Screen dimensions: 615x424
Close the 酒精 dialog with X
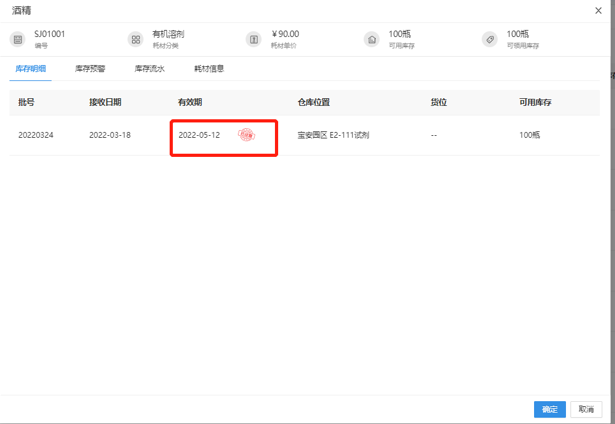[598, 11]
